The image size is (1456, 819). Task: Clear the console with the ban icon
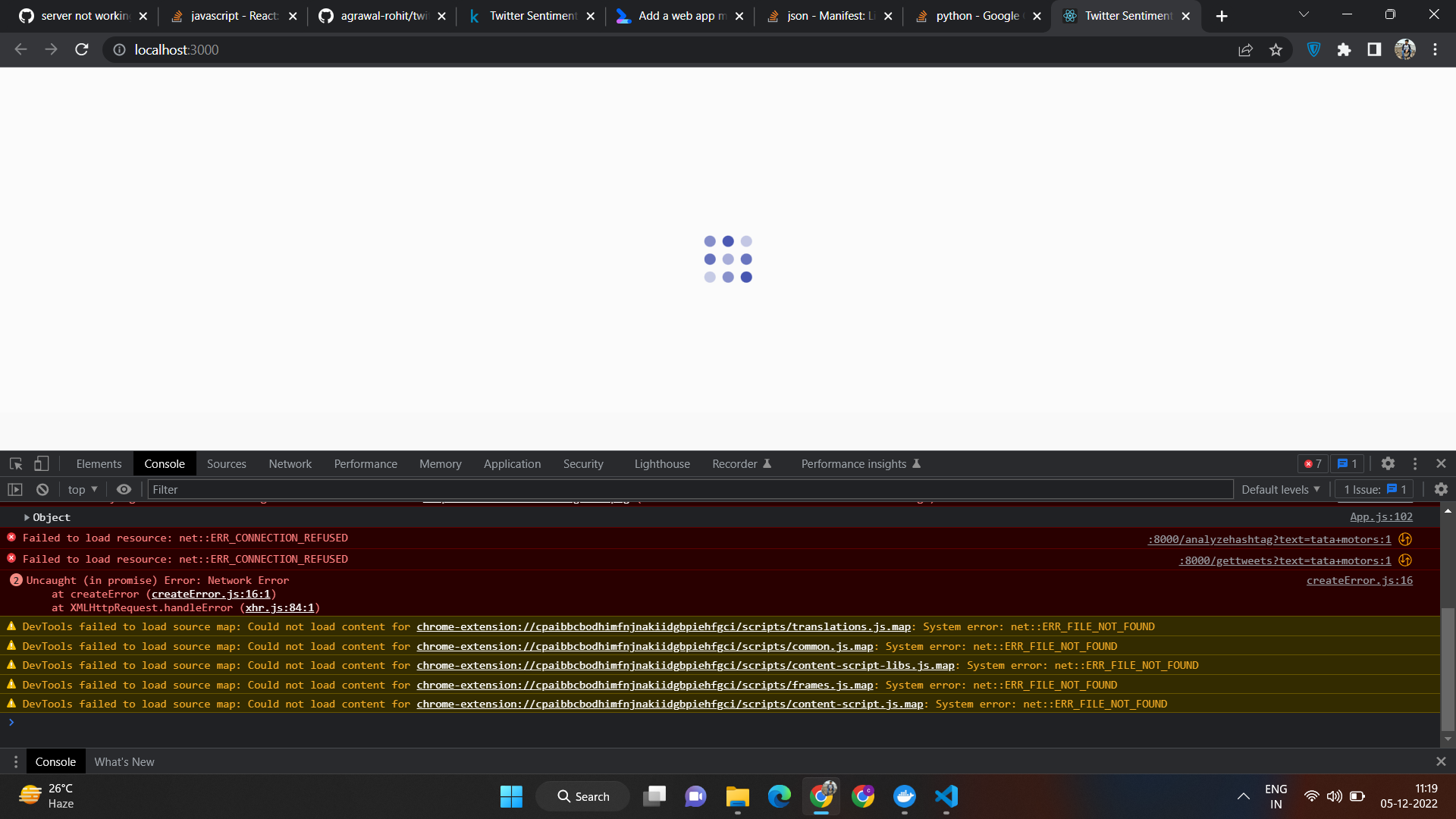42,489
